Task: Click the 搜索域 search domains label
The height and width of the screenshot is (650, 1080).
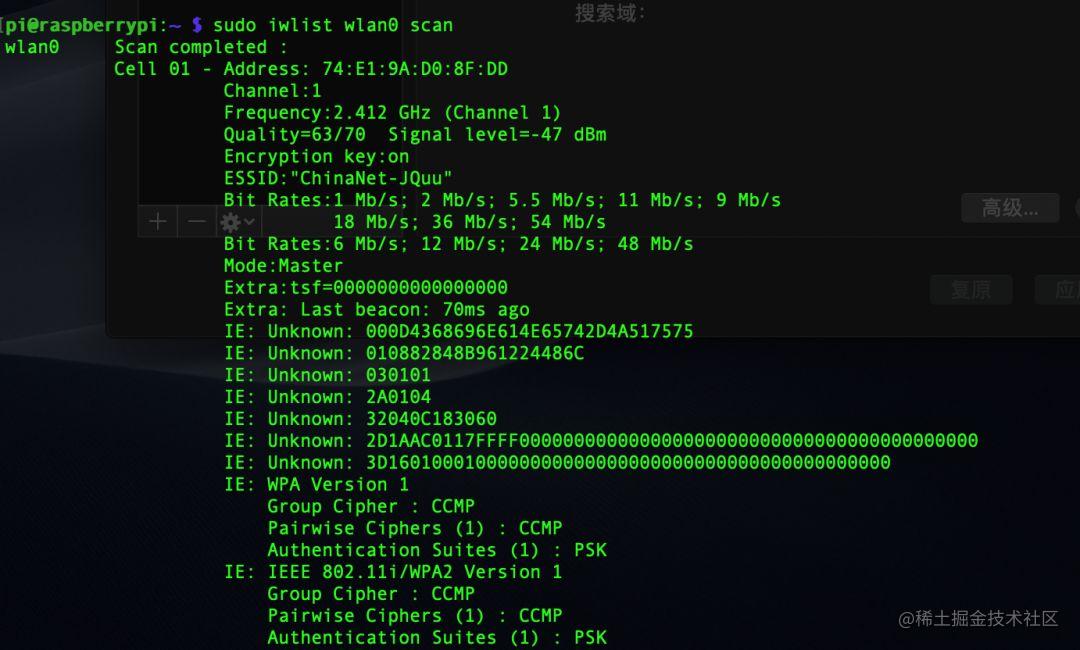Action: [x=609, y=13]
